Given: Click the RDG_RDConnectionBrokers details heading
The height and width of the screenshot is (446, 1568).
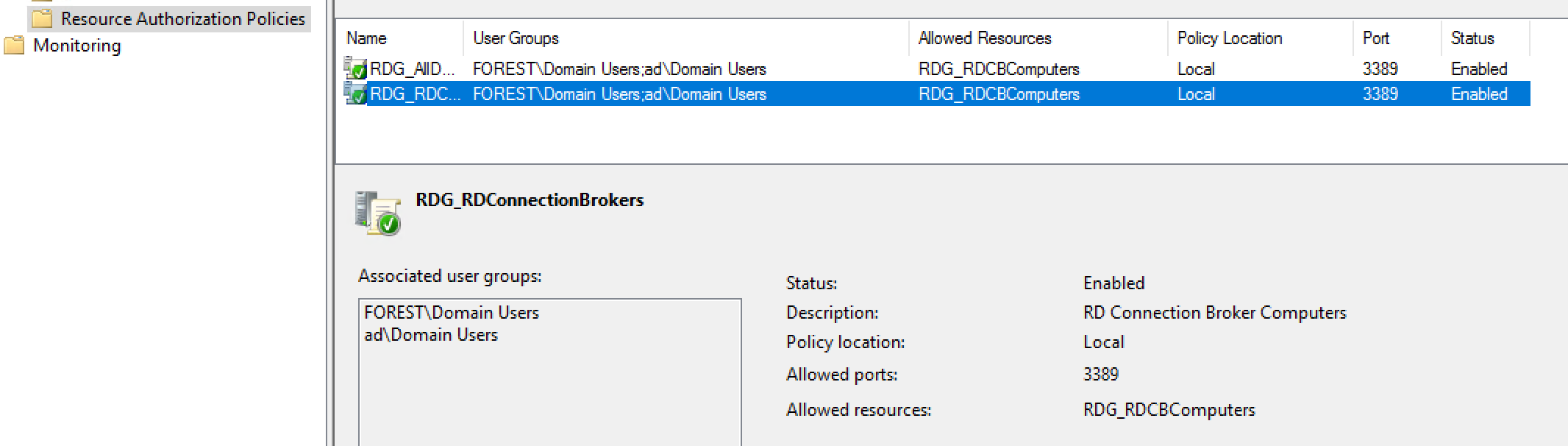Looking at the screenshot, I should coord(530,200).
